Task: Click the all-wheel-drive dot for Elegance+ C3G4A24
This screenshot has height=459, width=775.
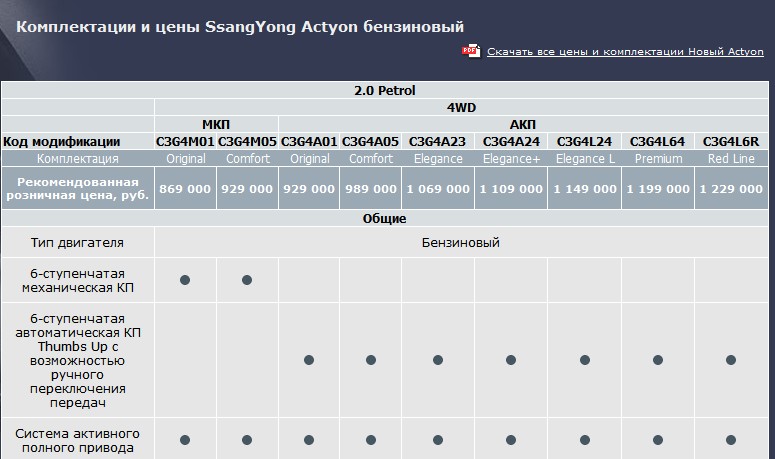Action: click(511, 440)
